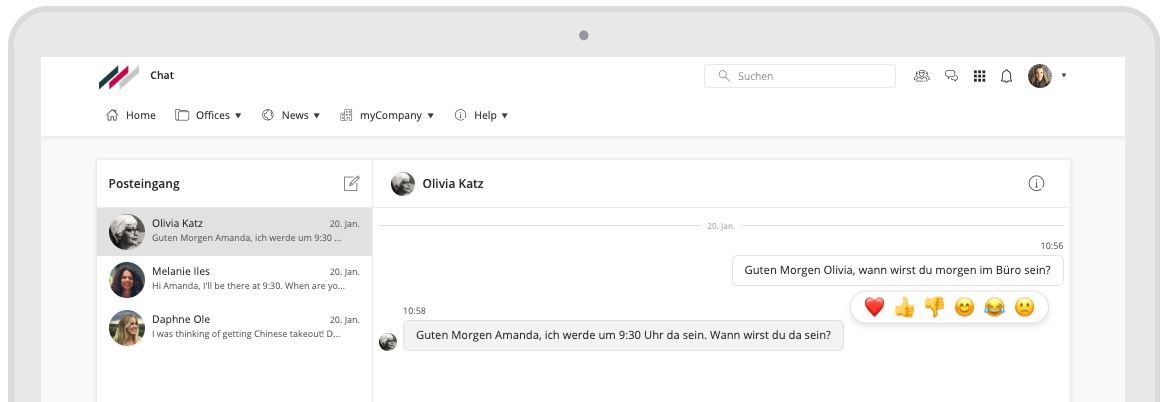Click small sender avatar beside Olivia's reply
Image resolution: width=1166 pixels, height=402 pixels.
[x=388, y=342]
